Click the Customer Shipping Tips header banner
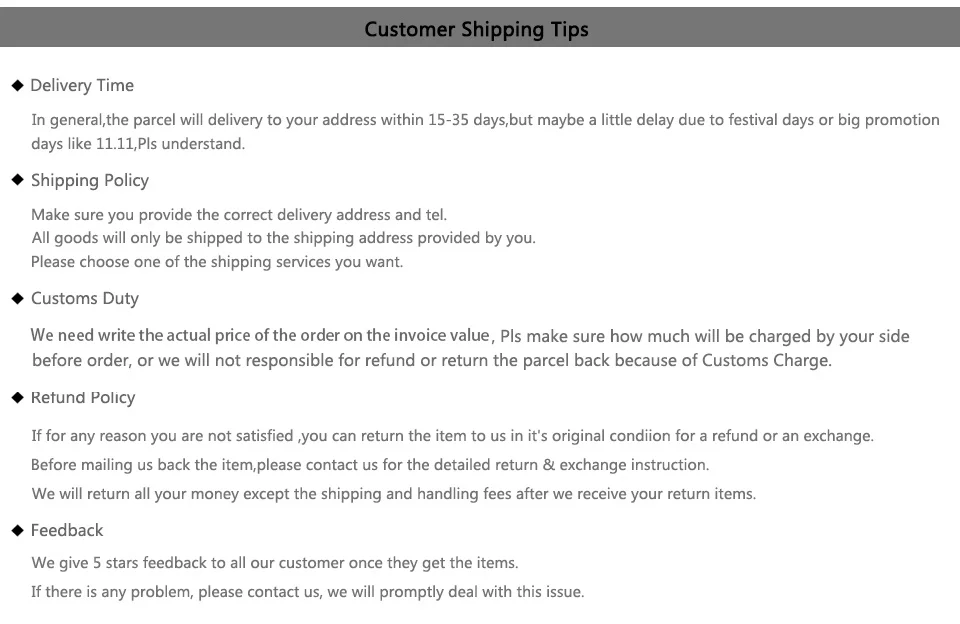Screen dimensions: 960x624 coord(480,28)
